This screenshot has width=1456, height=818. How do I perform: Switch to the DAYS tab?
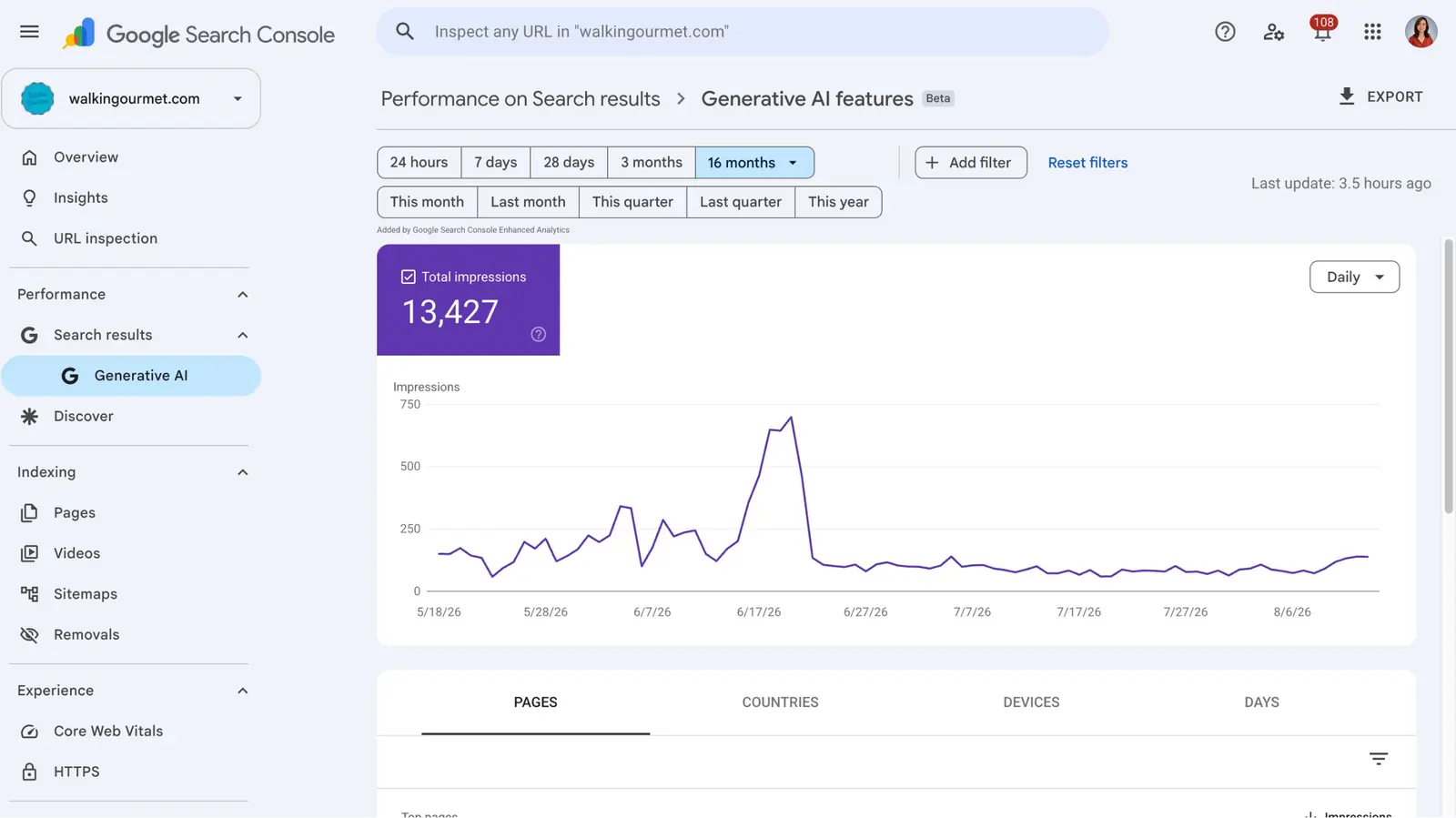[1261, 702]
